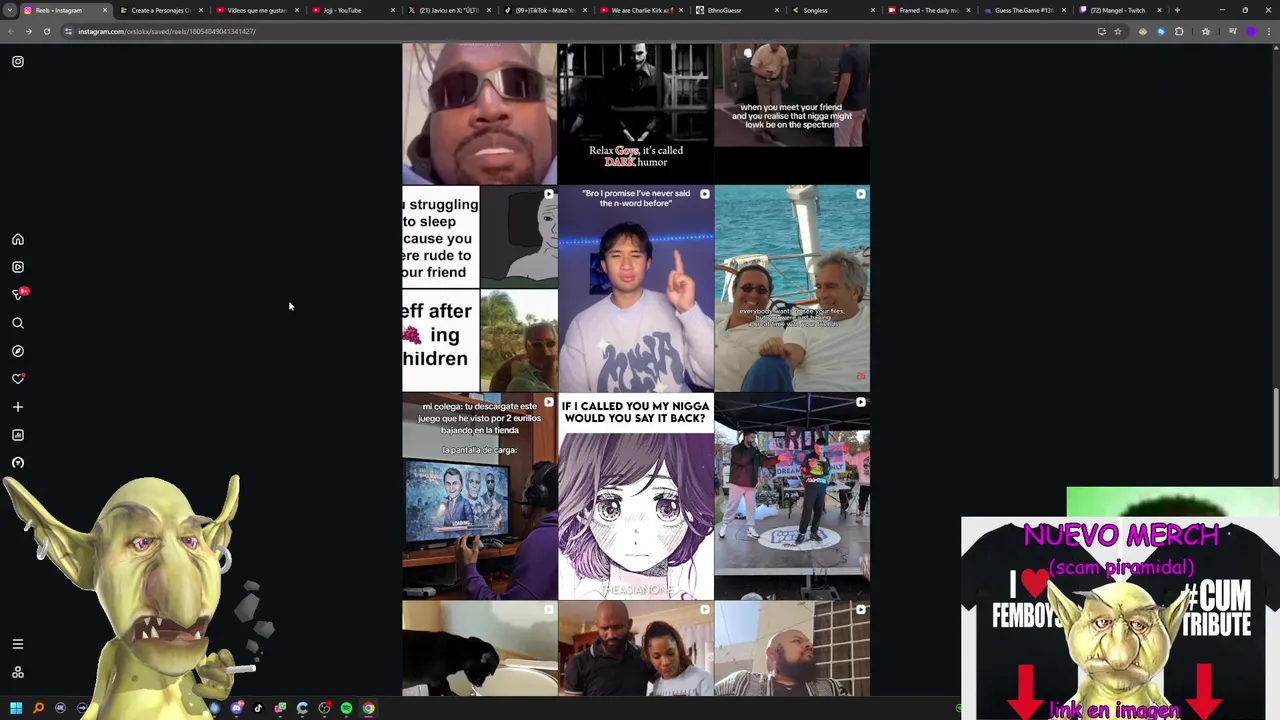Close the Songless tab
Viewport: 1280px width, 720px height.
[872, 10]
